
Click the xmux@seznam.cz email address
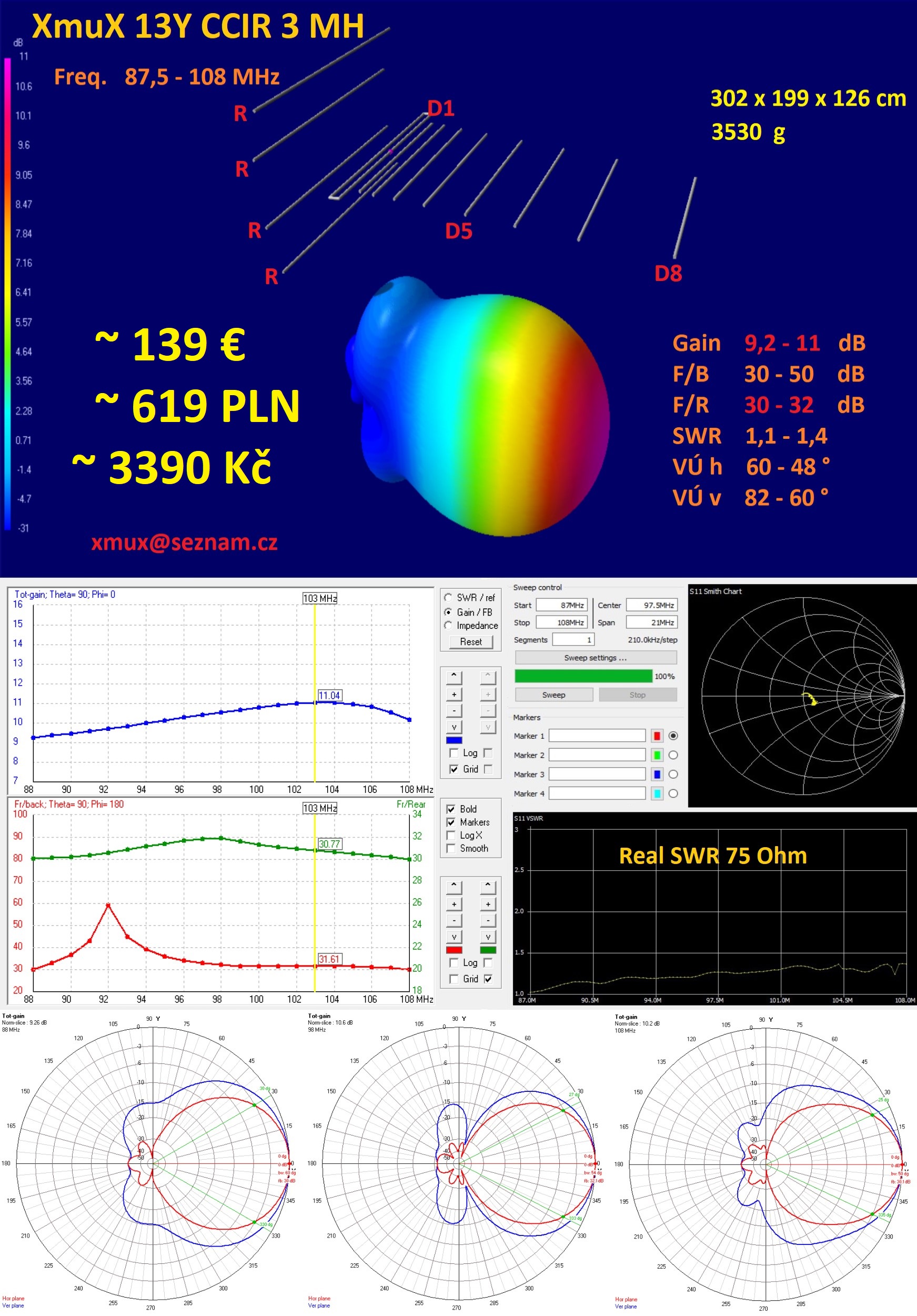click(x=185, y=542)
